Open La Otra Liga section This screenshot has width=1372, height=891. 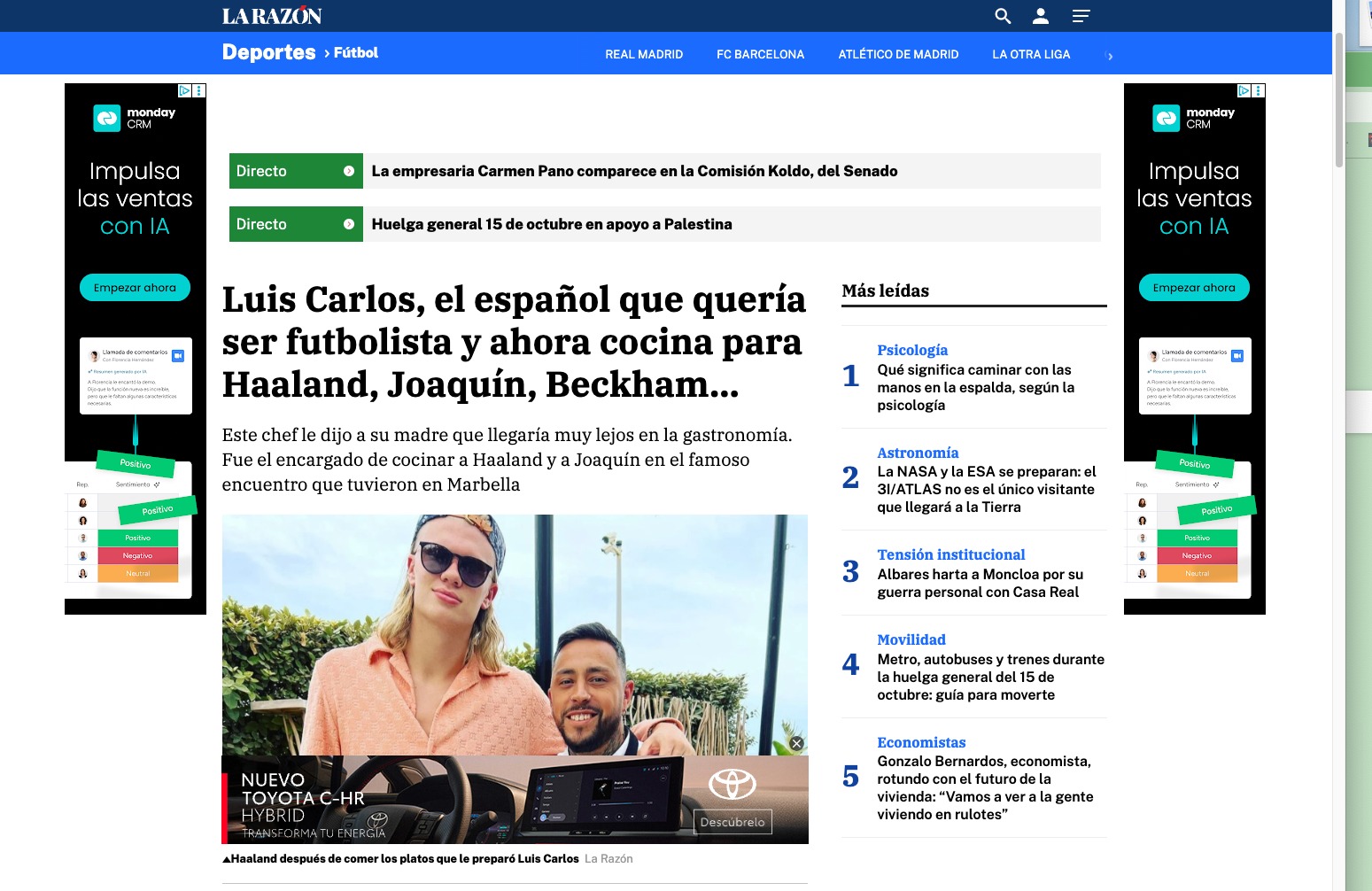(x=1031, y=55)
